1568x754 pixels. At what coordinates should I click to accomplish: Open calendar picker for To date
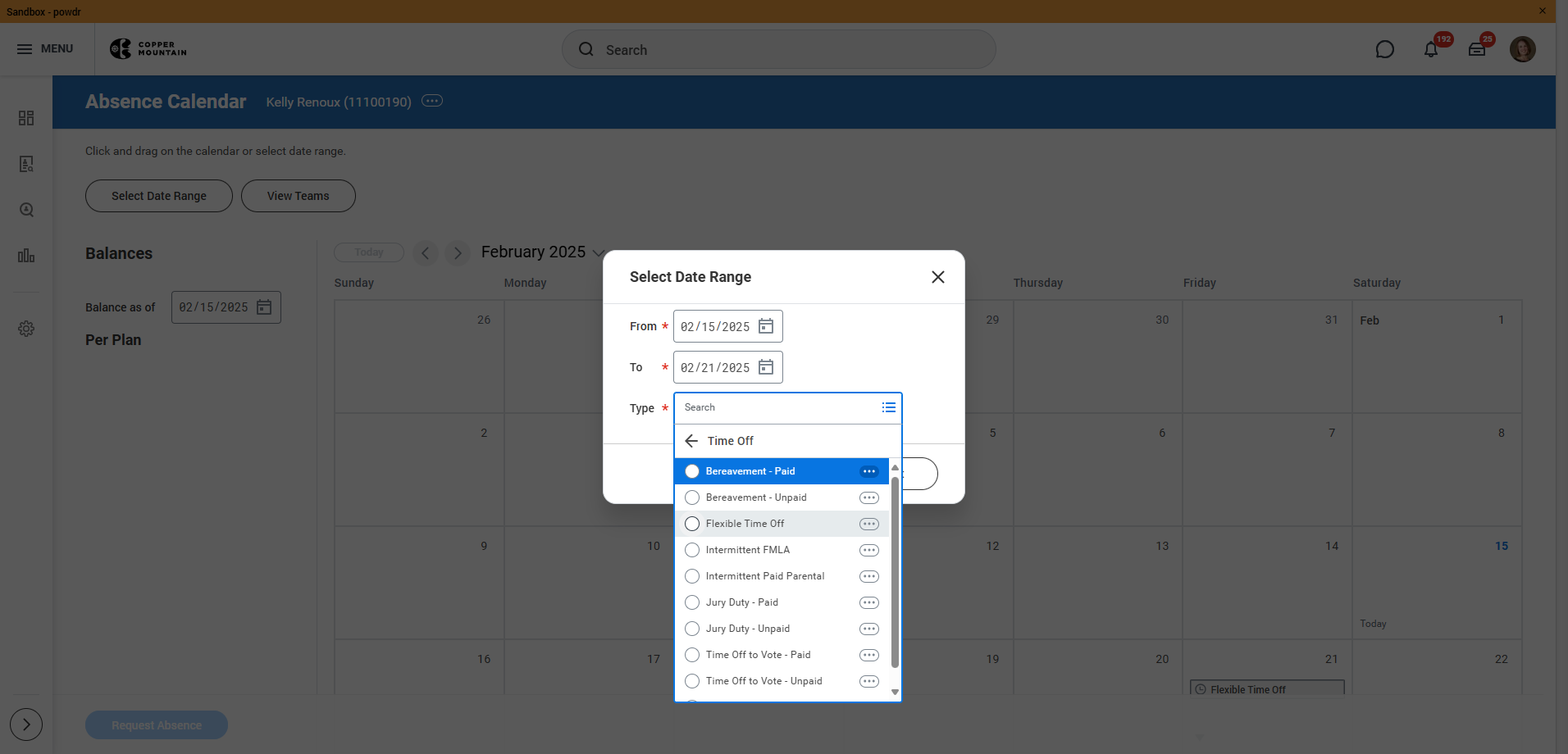coord(766,367)
